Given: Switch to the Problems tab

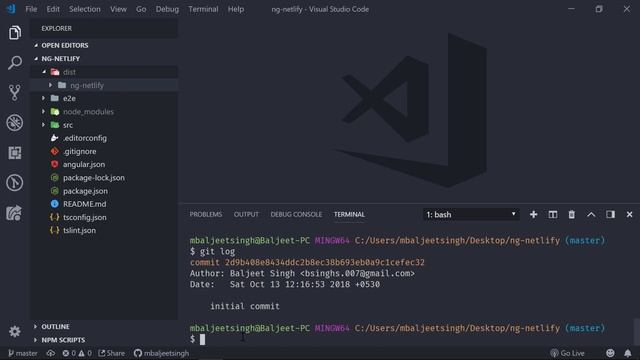Looking at the screenshot, I should click(x=206, y=214).
